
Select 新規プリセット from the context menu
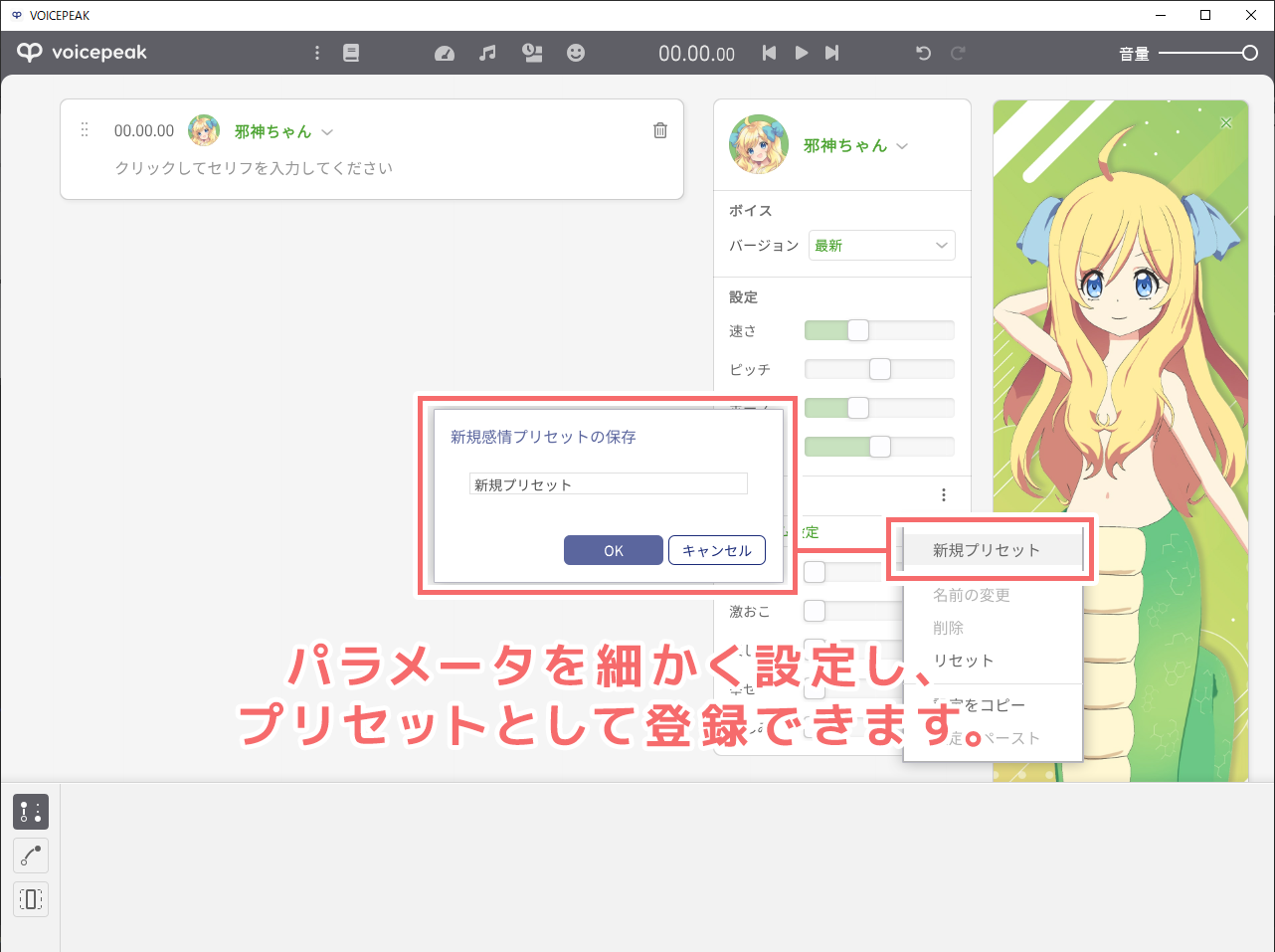992,550
